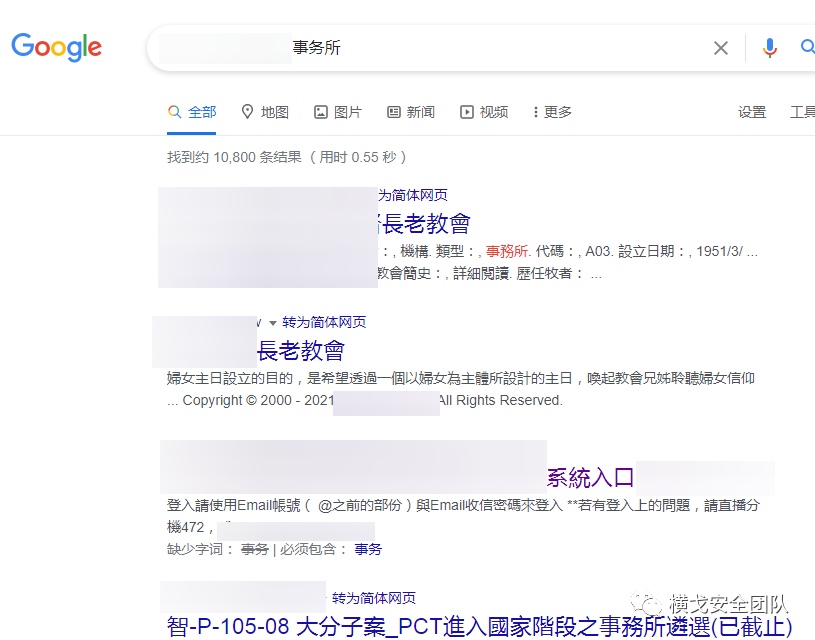Click the search magnifier button
The height and width of the screenshot is (640, 815).
(807, 47)
